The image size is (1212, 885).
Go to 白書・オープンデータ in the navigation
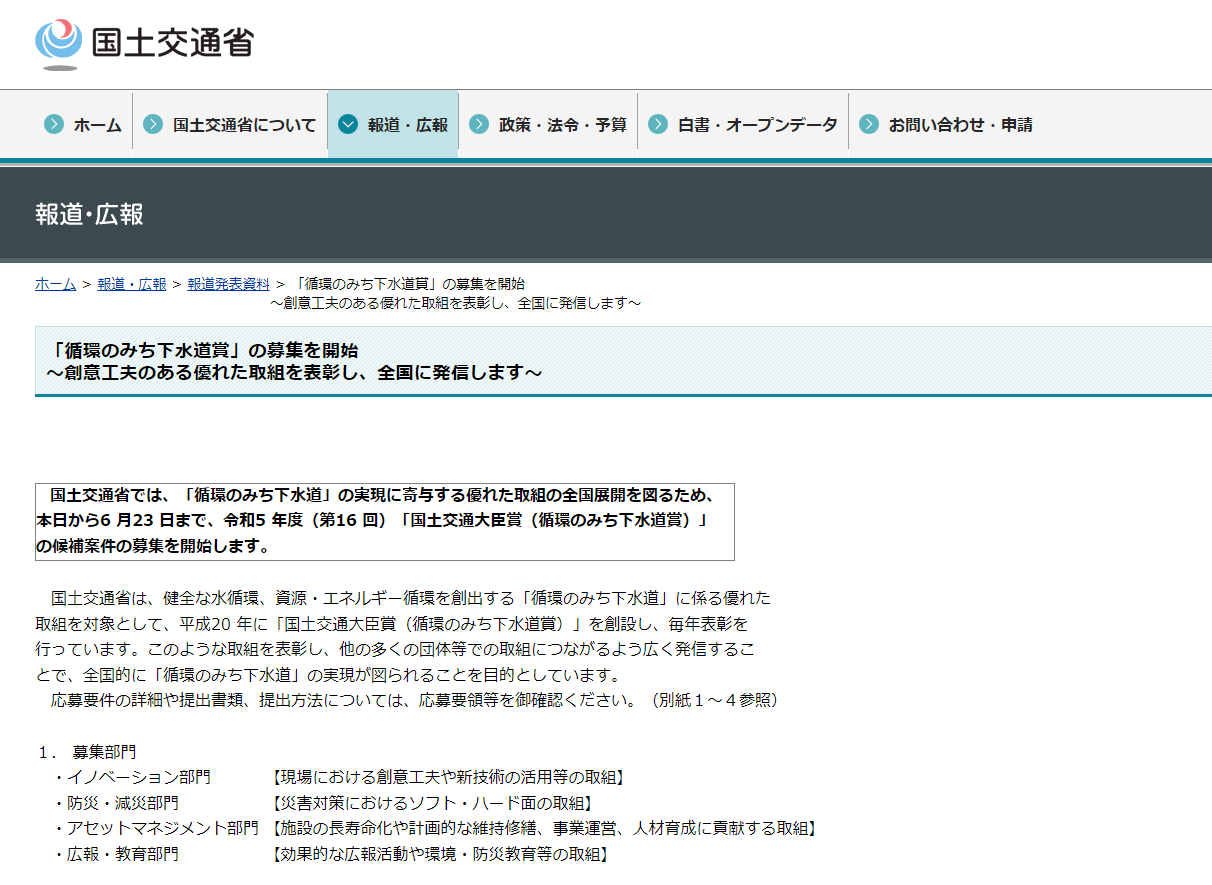click(757, 126)
